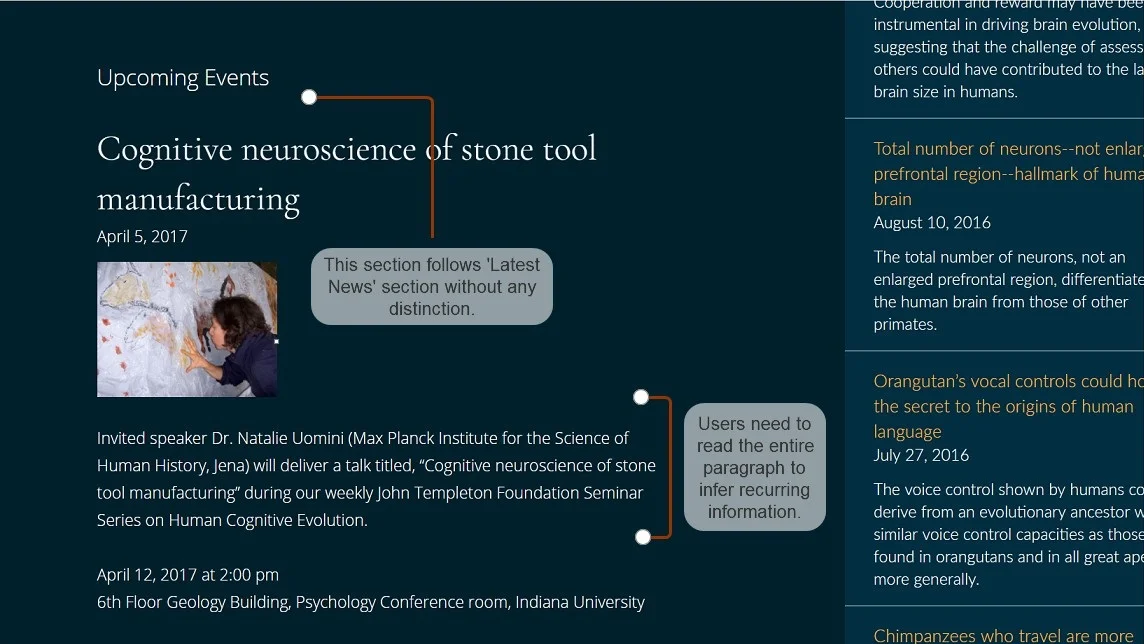Open the Orangutan's vocal controls news article

[x=1008, y=406]
